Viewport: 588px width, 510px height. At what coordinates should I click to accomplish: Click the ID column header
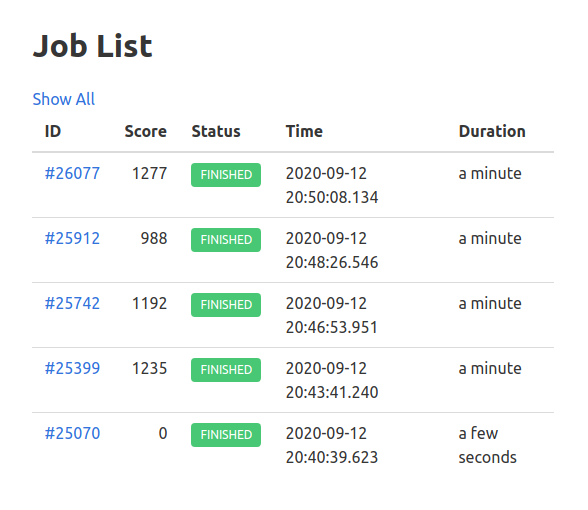coord(53,131)
